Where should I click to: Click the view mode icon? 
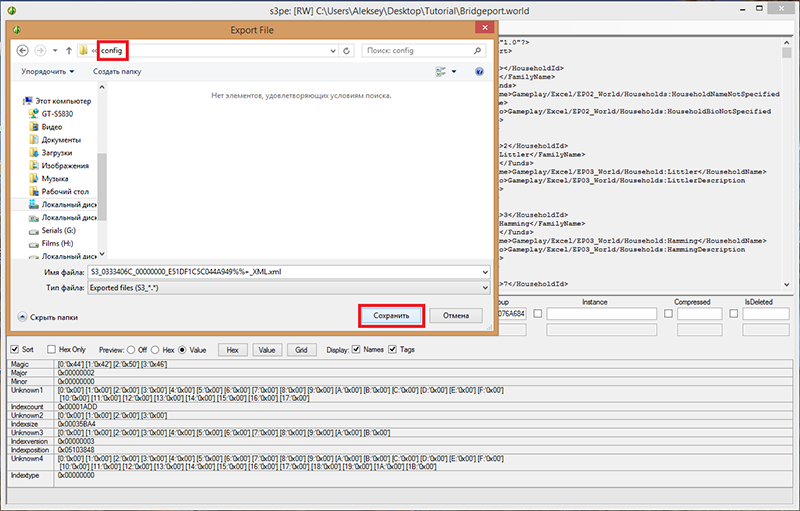click(x=441, y=72)
